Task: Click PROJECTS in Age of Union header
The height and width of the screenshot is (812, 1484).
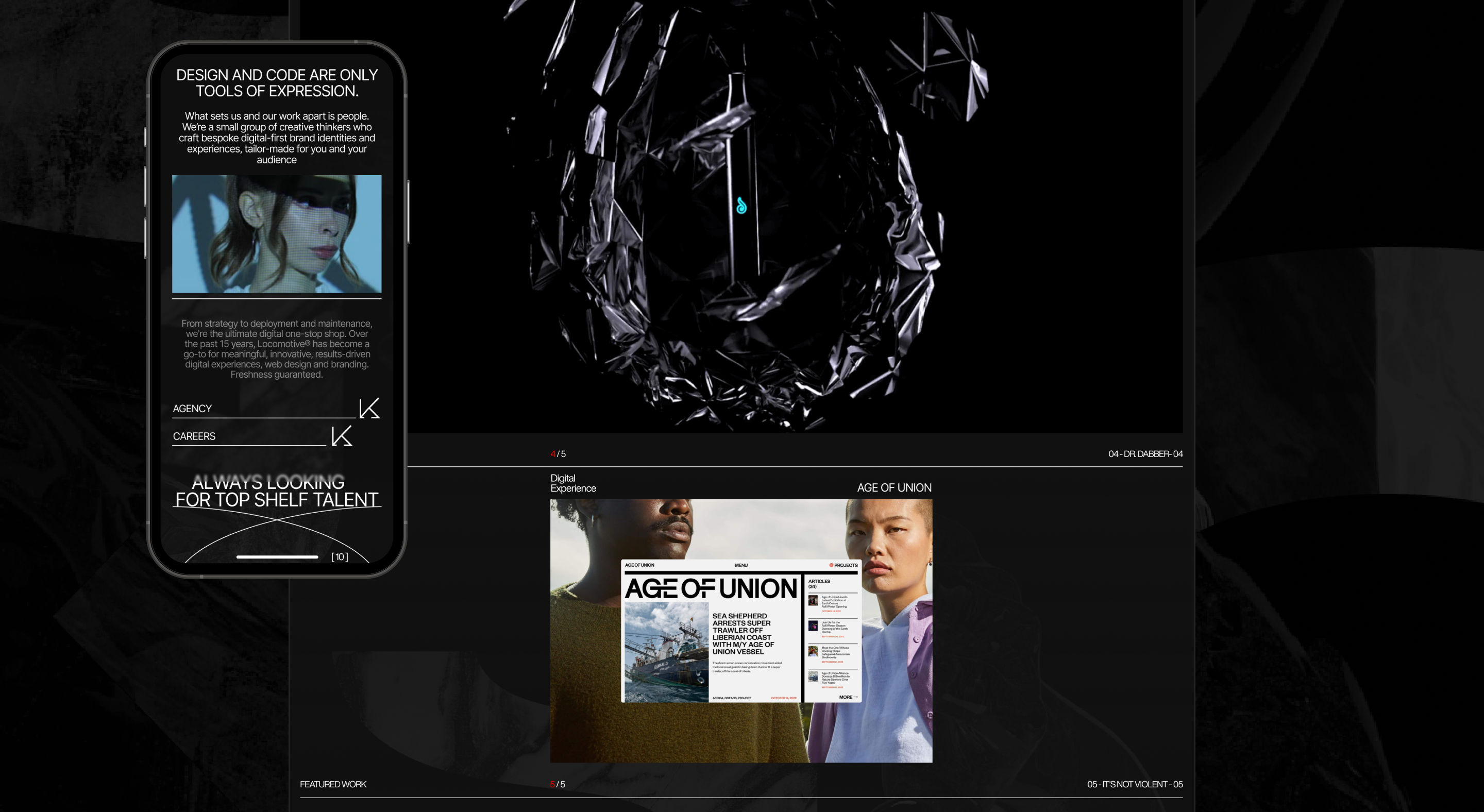Action: pyautogui.click(x=846, y=565)
